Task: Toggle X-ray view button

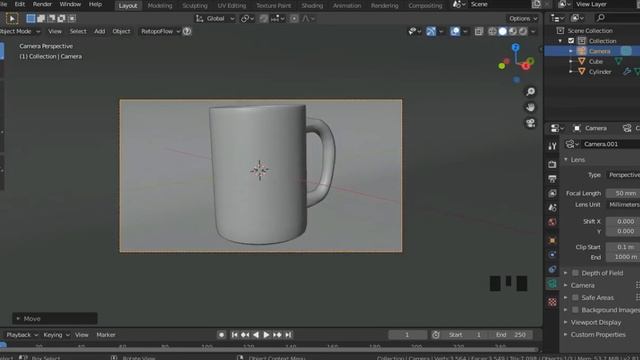Action: [x=479, y=31]
